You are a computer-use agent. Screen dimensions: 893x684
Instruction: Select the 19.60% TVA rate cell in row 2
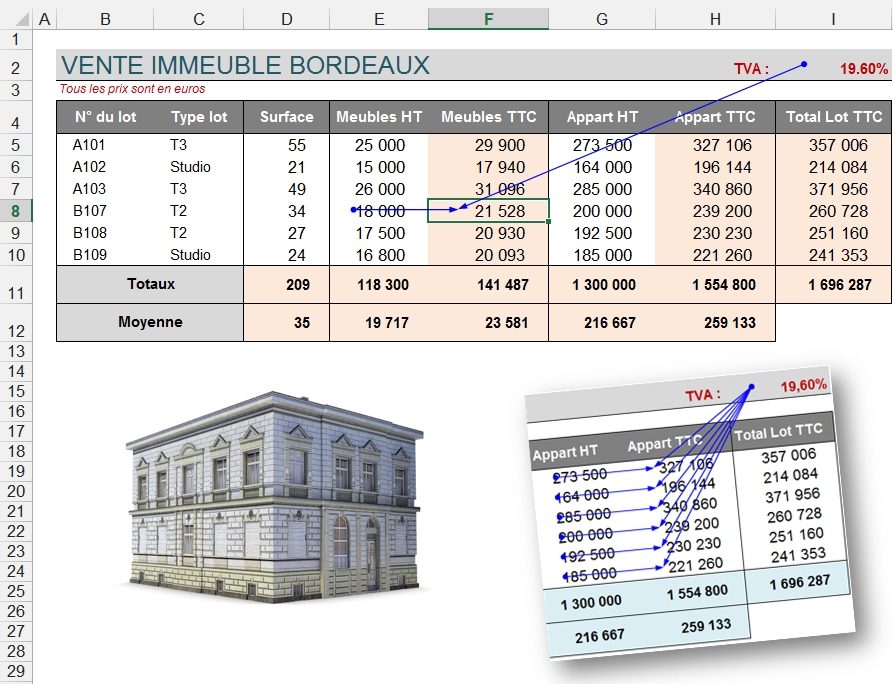click(x=863, y=69)
